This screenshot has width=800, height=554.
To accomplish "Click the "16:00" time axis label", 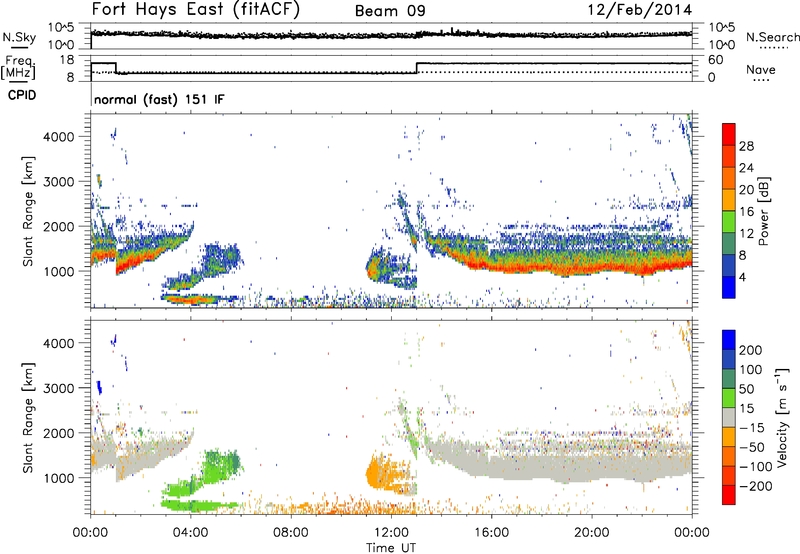I will click(x=491, y=533).
